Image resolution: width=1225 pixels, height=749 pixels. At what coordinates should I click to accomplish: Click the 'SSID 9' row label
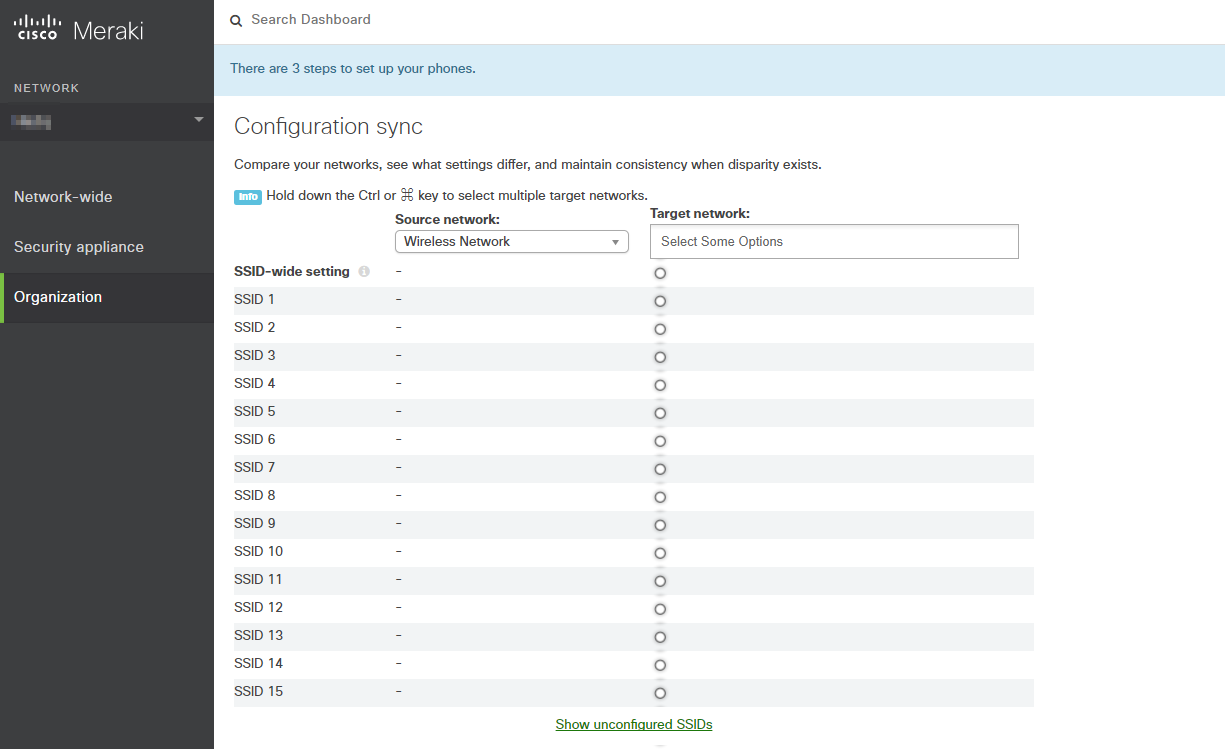click(255, 523)
